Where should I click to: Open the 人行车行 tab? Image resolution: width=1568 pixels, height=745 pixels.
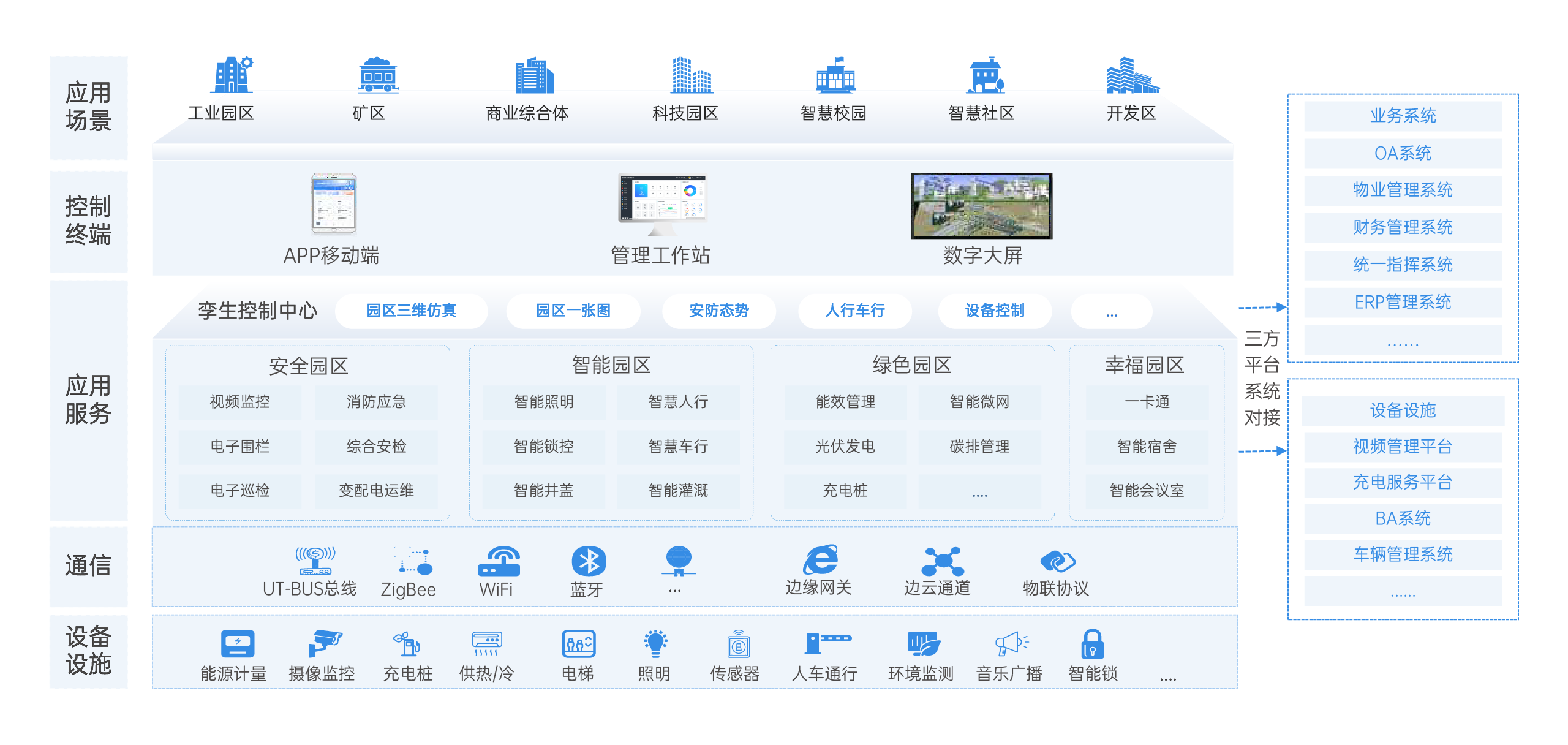(855, 311)
